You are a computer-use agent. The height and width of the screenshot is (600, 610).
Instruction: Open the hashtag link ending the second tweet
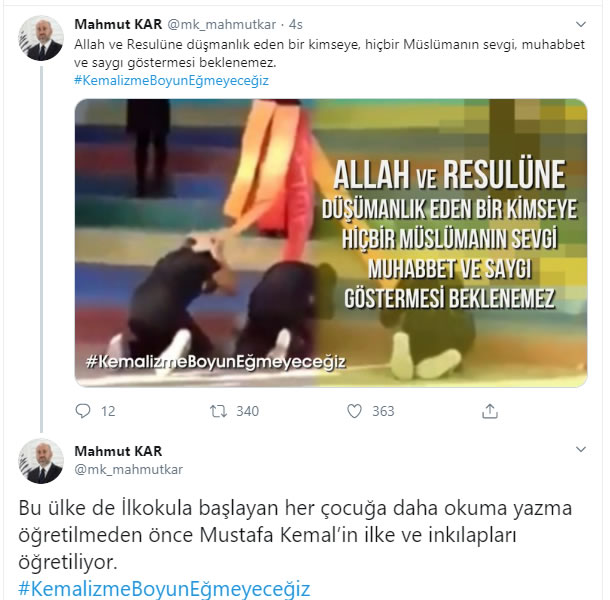[164, 589]
